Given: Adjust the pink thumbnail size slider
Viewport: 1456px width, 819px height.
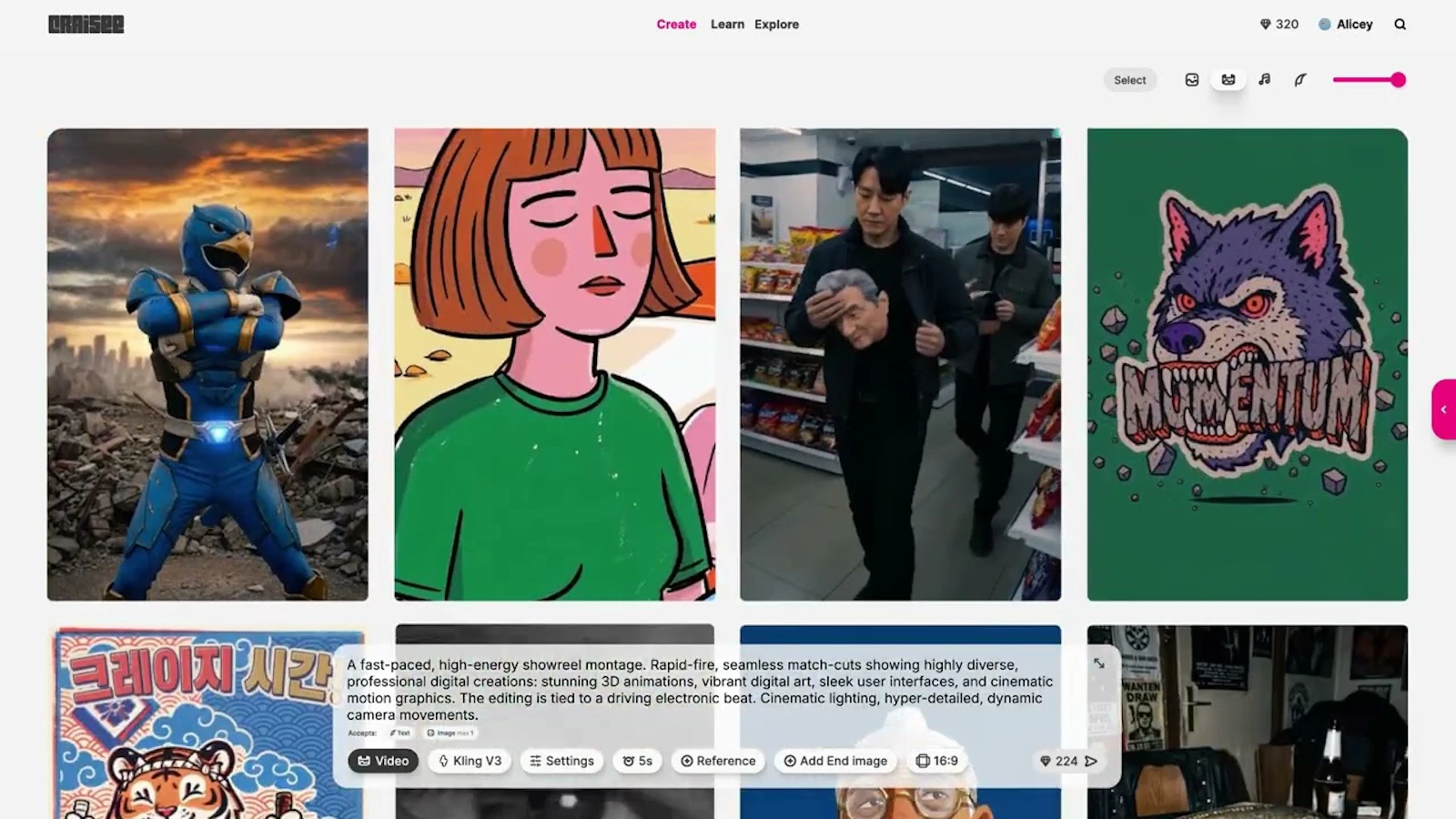Looking at the screenshot, I should point(1370,80).
